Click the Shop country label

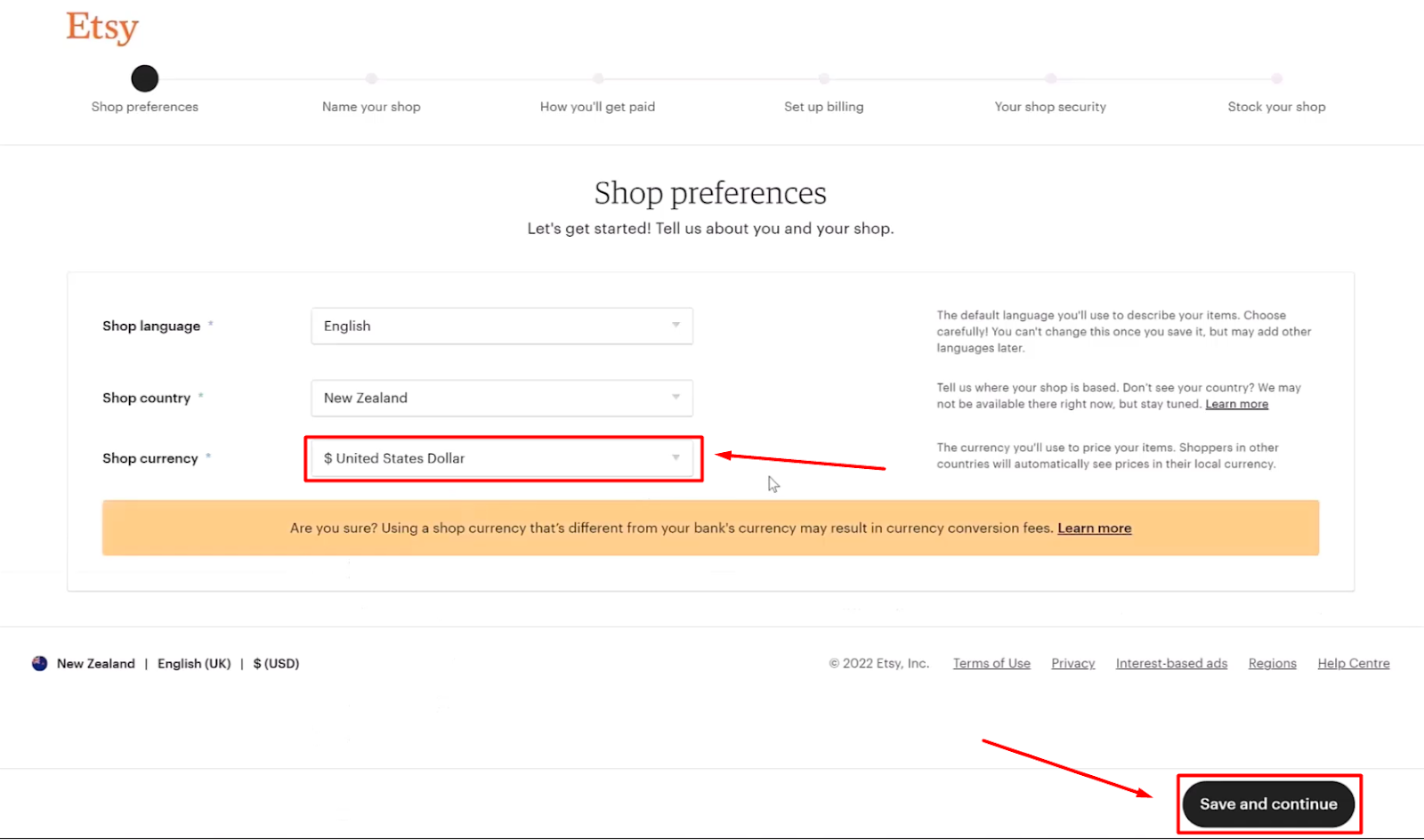146,399
